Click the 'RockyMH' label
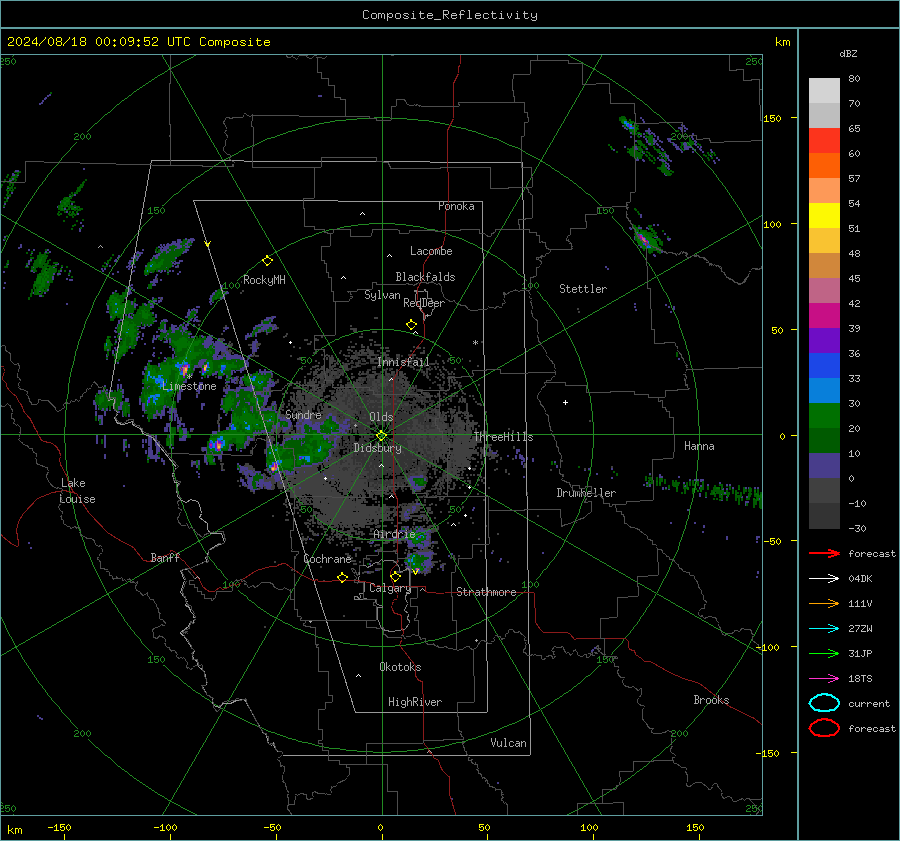This screenshot has height=841, width=900. 264,280
